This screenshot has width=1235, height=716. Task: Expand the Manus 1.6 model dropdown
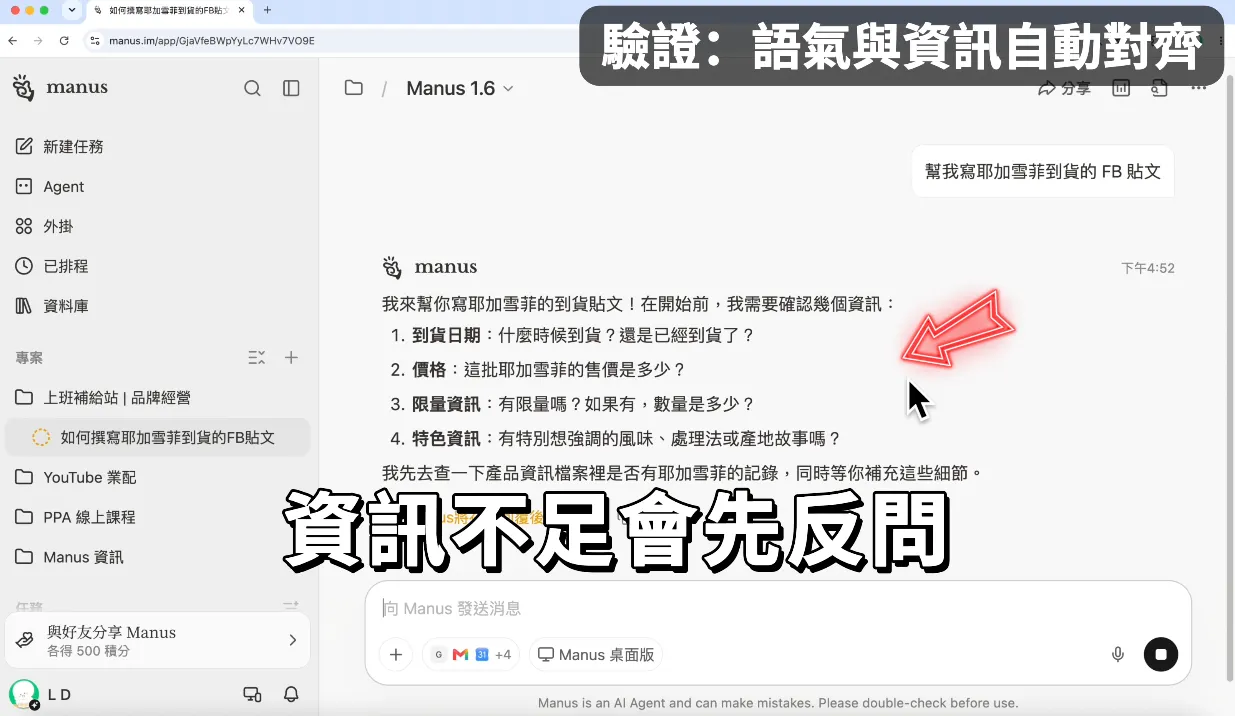pos(460,88)
